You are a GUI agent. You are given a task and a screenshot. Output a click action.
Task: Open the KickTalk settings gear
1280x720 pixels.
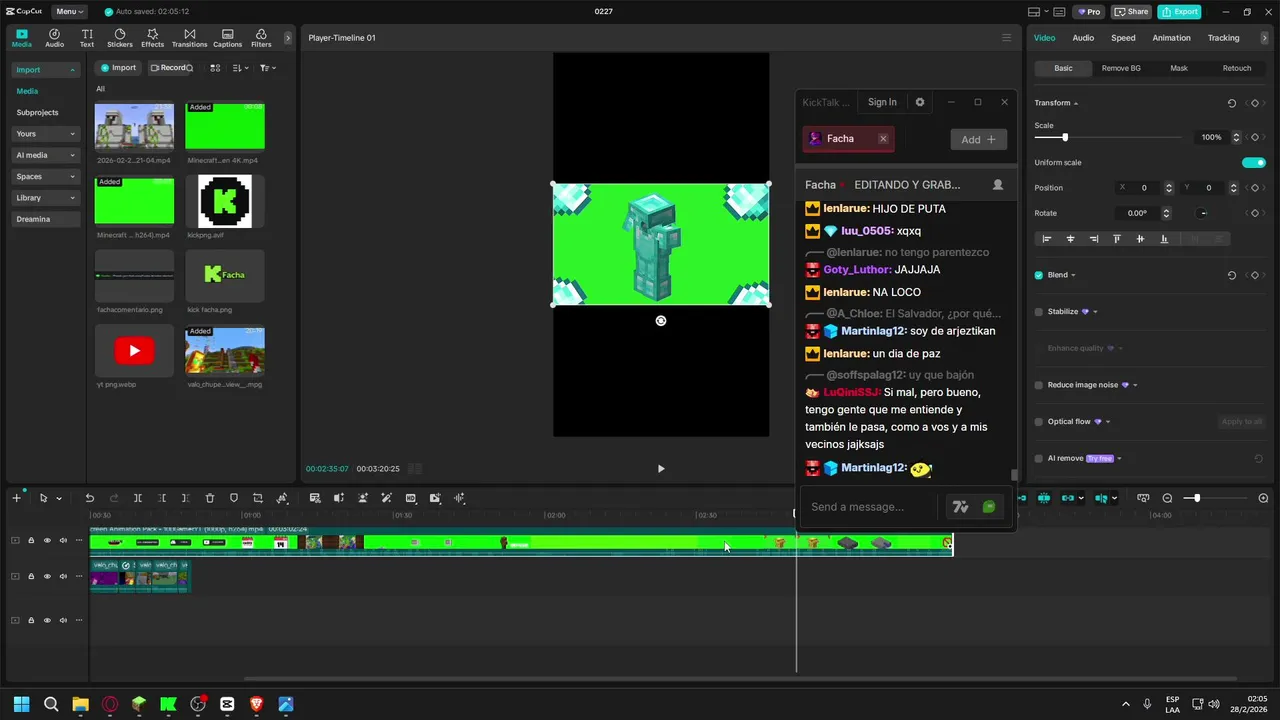920,102
